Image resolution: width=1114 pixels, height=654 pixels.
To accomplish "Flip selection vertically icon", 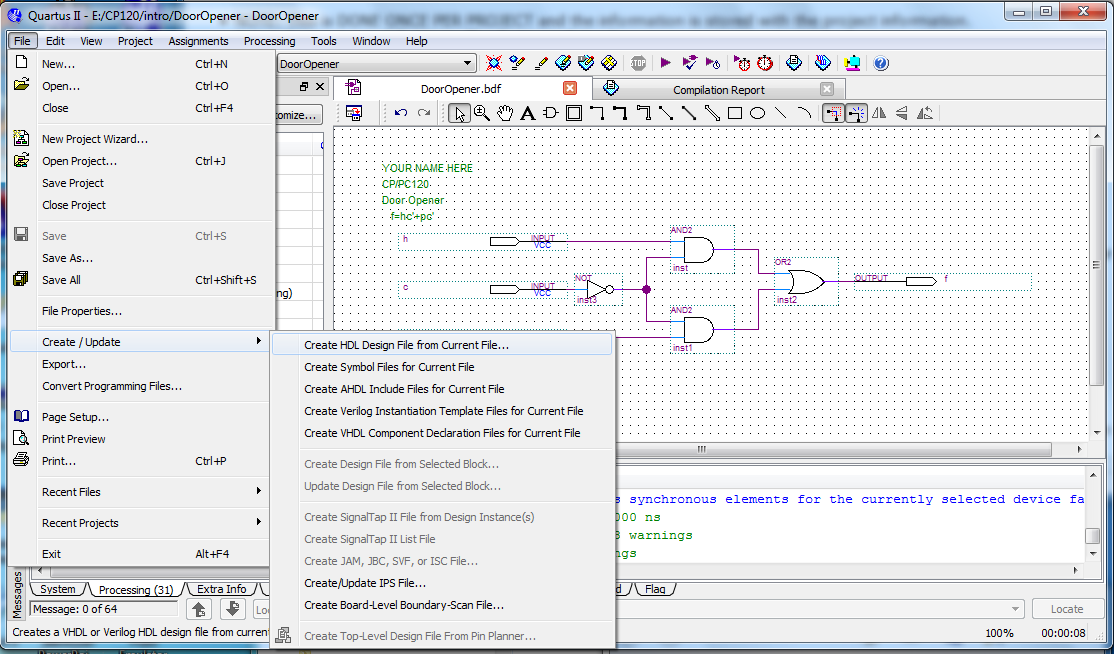I will 902,113.
